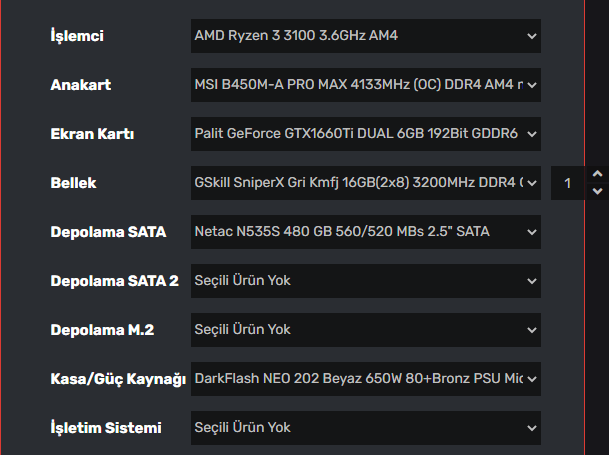Expand the Ekran Kartı graphics card dropdown
The width and height of the screenshot is (609, 455).
365,134
